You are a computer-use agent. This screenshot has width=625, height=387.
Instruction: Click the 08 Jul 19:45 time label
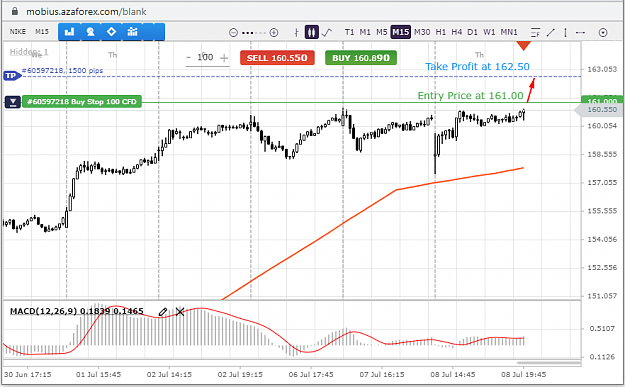coord(523,375)
